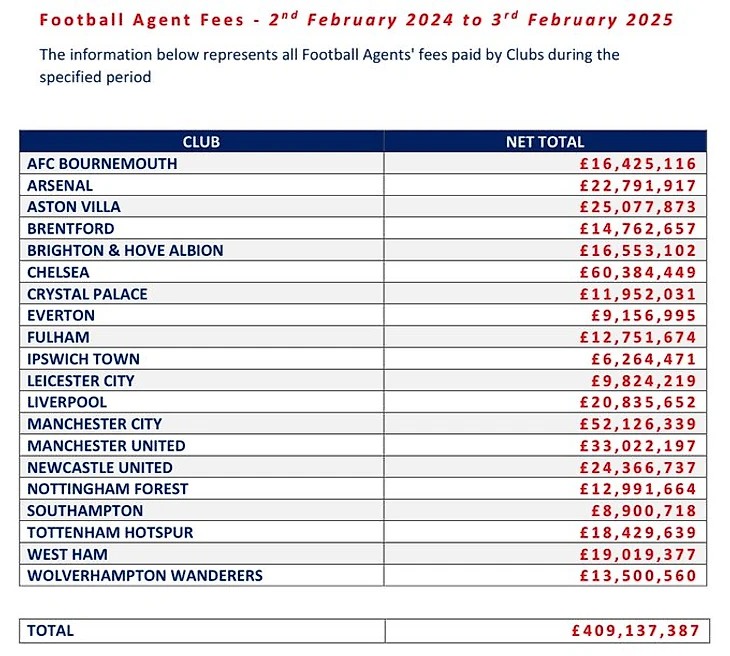Select the NOTTINGHAM FOREST club cell
This screenshot has width=730, height=656.
[108, 489]
